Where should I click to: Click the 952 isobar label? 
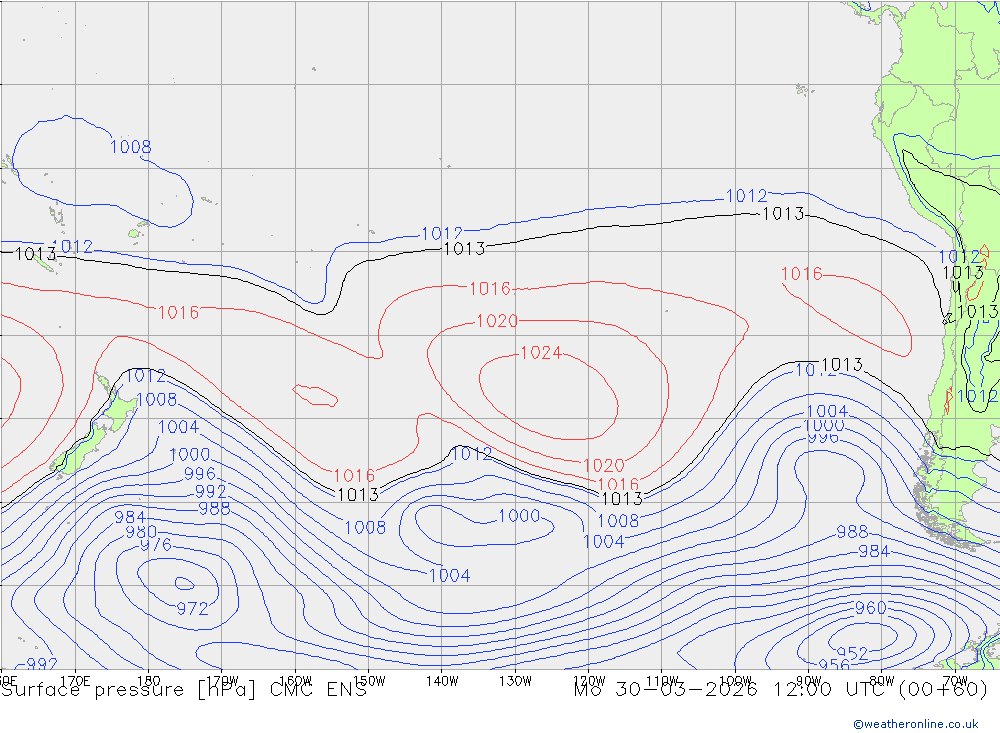point(852,654)
